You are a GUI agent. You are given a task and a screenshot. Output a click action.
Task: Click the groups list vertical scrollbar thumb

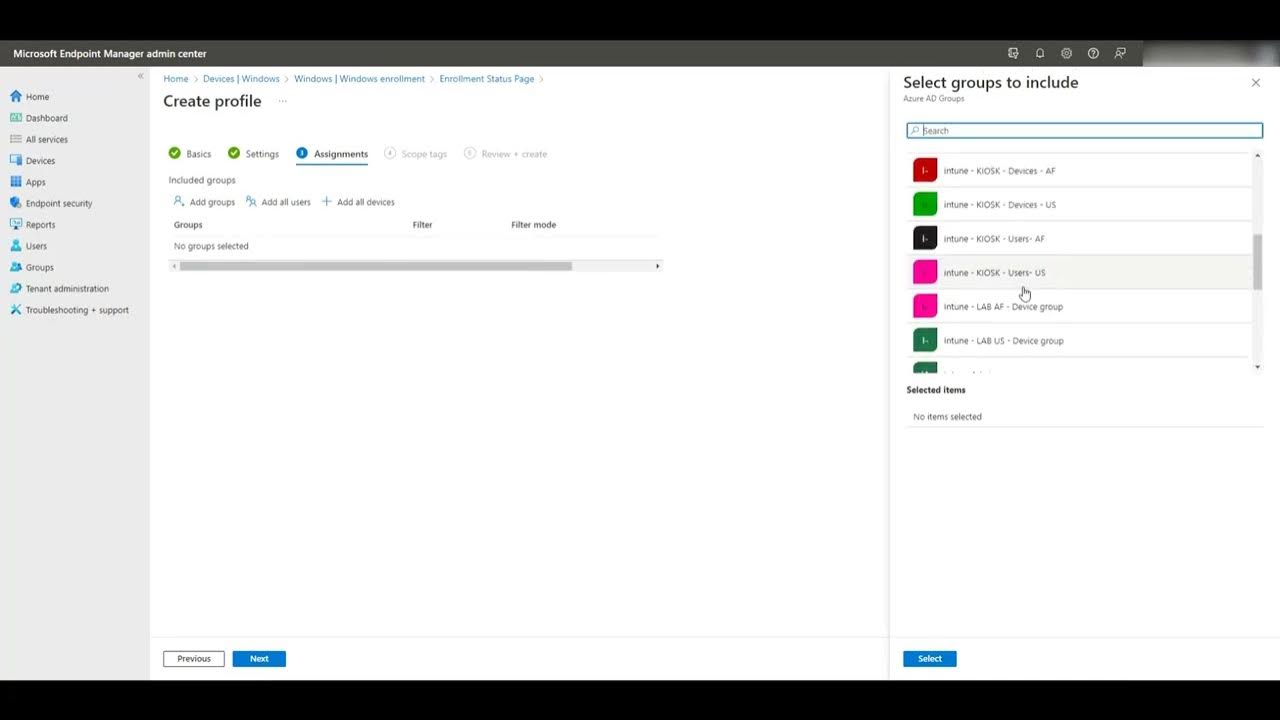coord(1257,262)
